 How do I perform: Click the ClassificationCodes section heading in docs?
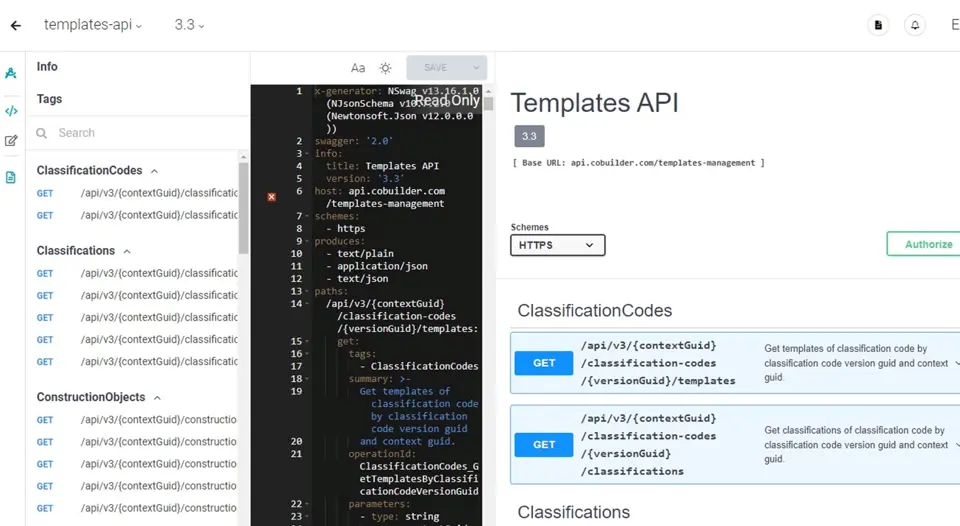[x=594, y=310]
